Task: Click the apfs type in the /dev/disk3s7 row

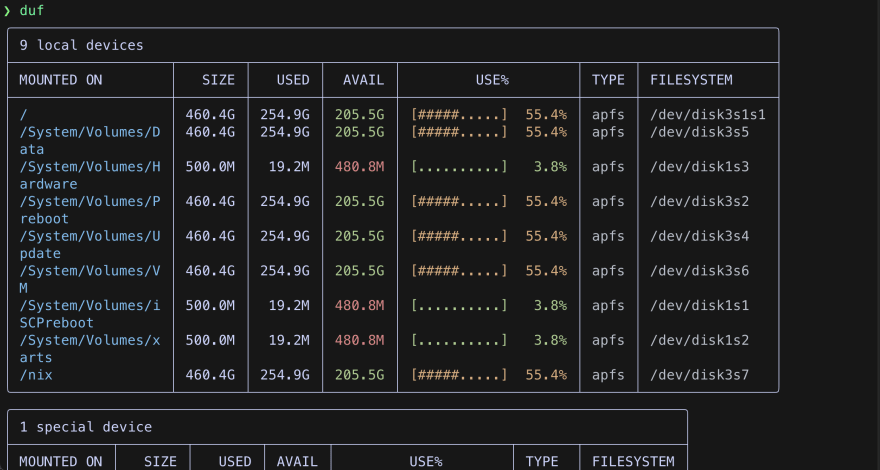Action: [x=608, y=375]
